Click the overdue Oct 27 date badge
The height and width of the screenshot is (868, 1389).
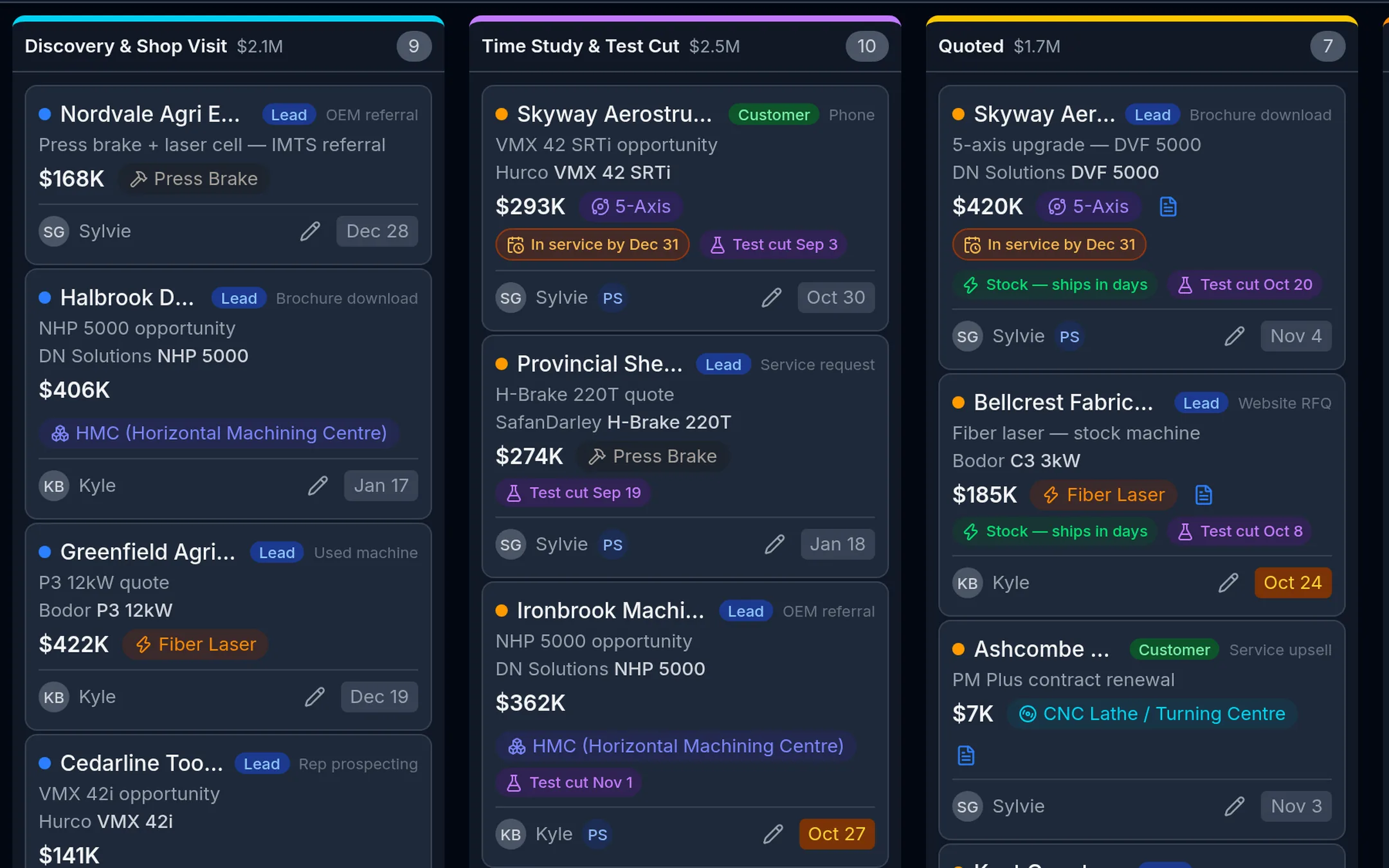[x=837, y=834]
